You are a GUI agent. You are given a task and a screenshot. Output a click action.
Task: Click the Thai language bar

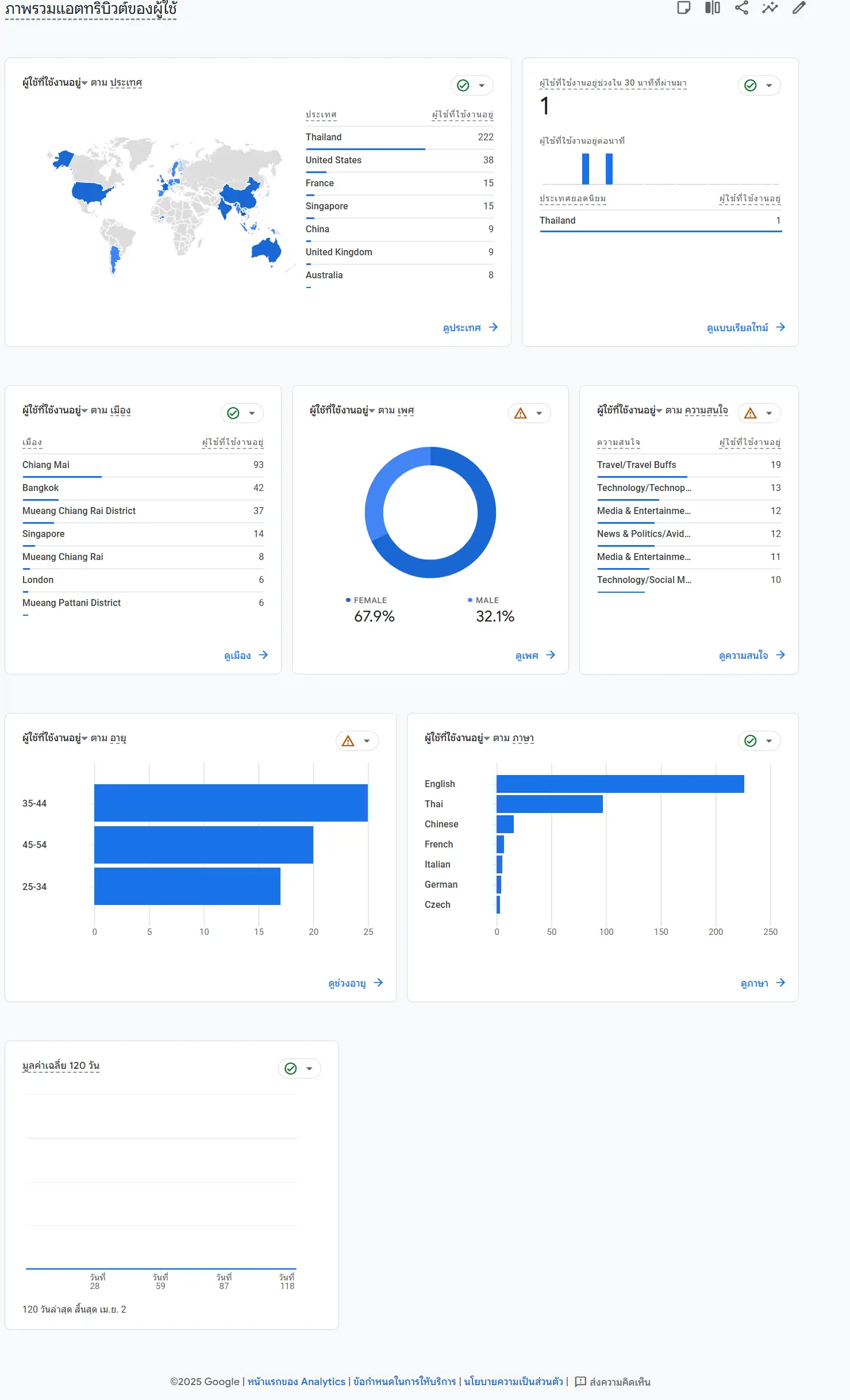click(549, 804)
